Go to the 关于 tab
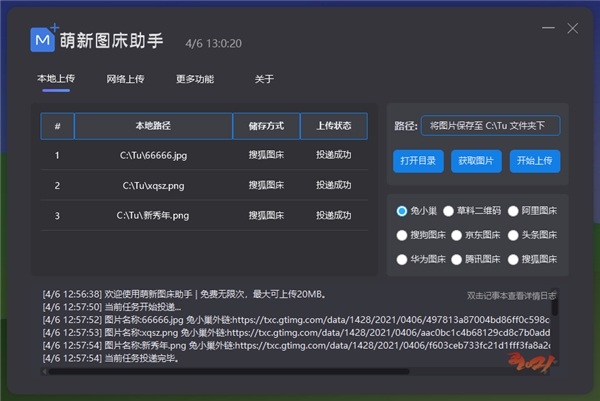The width and height of the screenshot is (600, 401). [x=264, y=78]
